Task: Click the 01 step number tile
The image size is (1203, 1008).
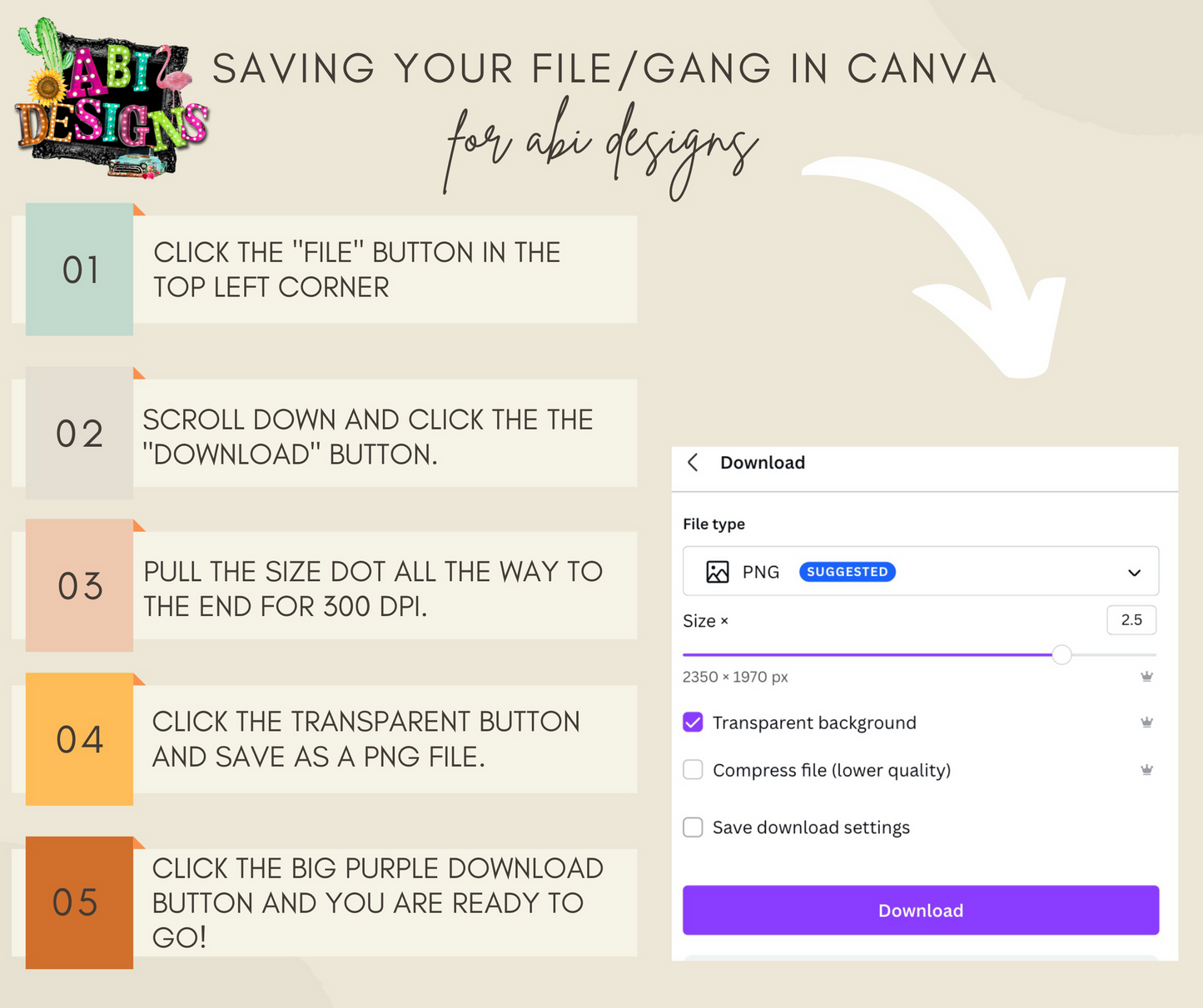Action: click(x=80, y=270)
